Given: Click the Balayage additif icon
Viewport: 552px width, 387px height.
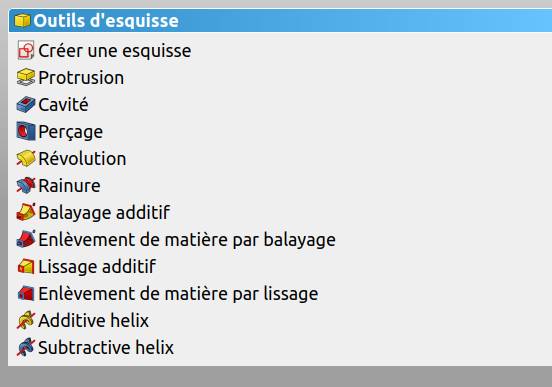Looking at the screenshot, I should click(26, 212).
